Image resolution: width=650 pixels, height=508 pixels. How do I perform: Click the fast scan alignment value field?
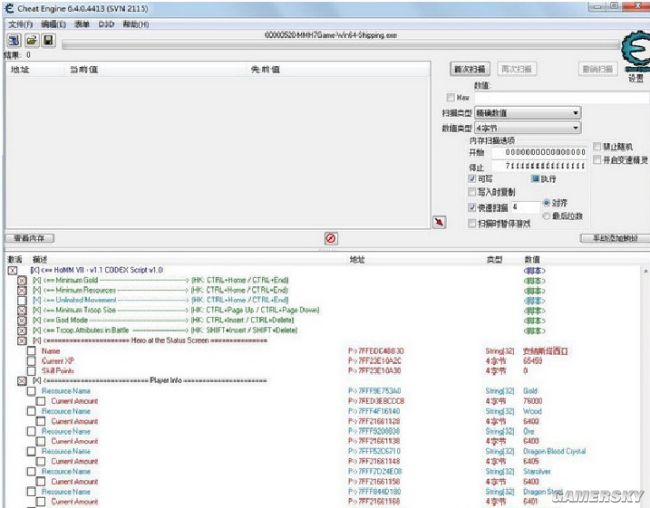[x=525, y=207]
